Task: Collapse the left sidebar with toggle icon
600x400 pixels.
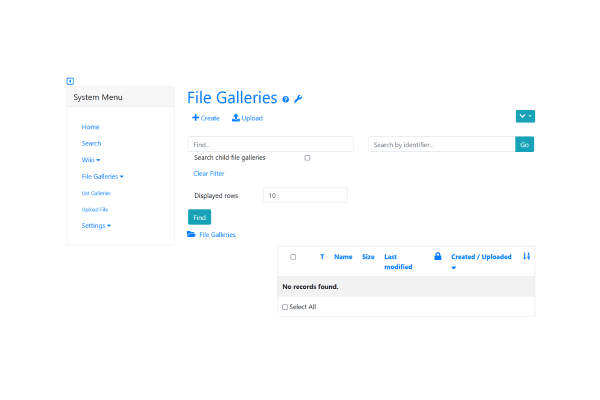Action: pyautogui.click(x=70, y=81)
